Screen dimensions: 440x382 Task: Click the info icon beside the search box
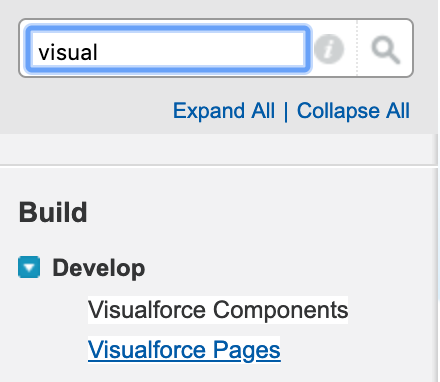pyautogui.click(x=329, y=49)
